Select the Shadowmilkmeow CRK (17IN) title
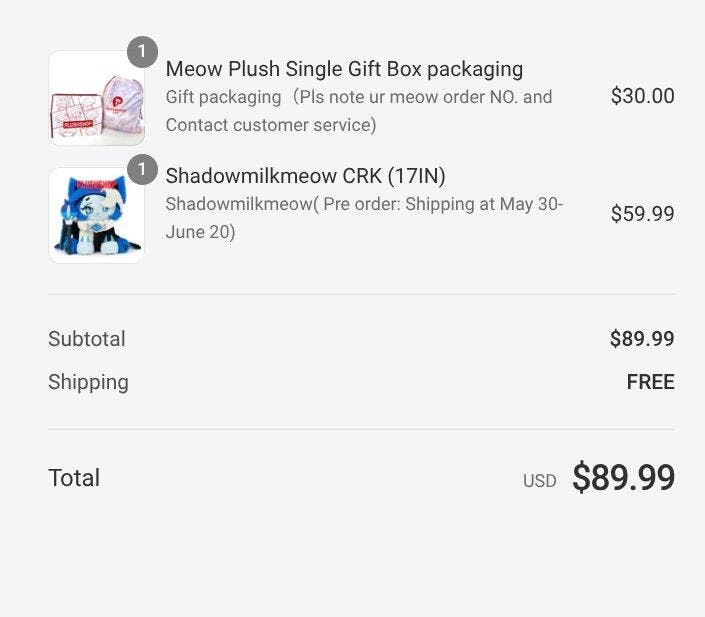 coord(305,176)
